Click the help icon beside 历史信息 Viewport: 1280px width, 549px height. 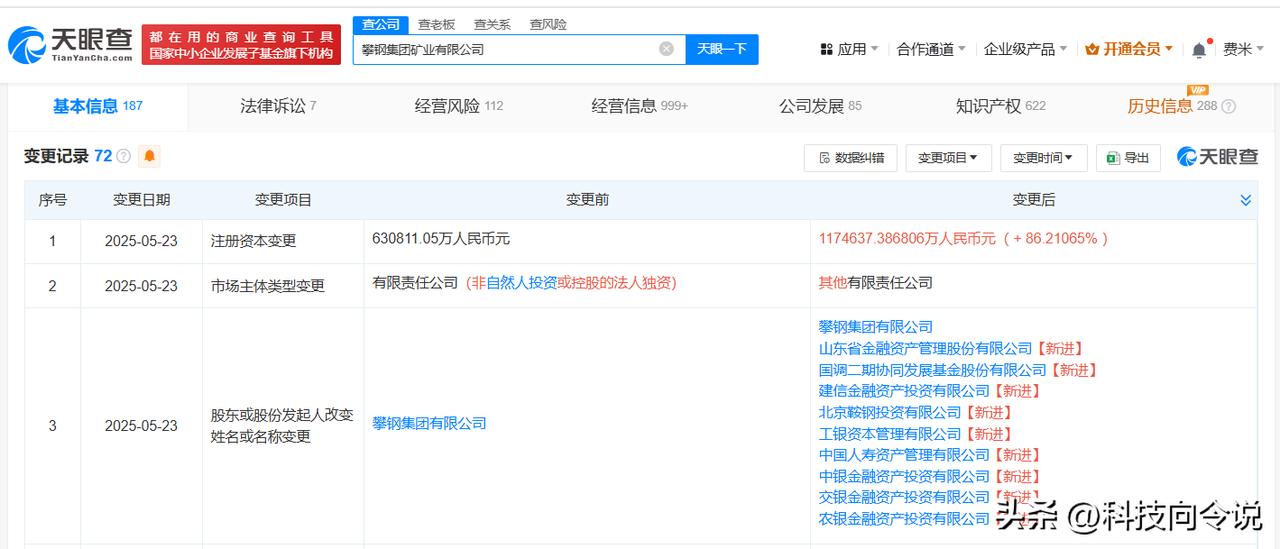pyautogui.click(x=1229, y=106)
